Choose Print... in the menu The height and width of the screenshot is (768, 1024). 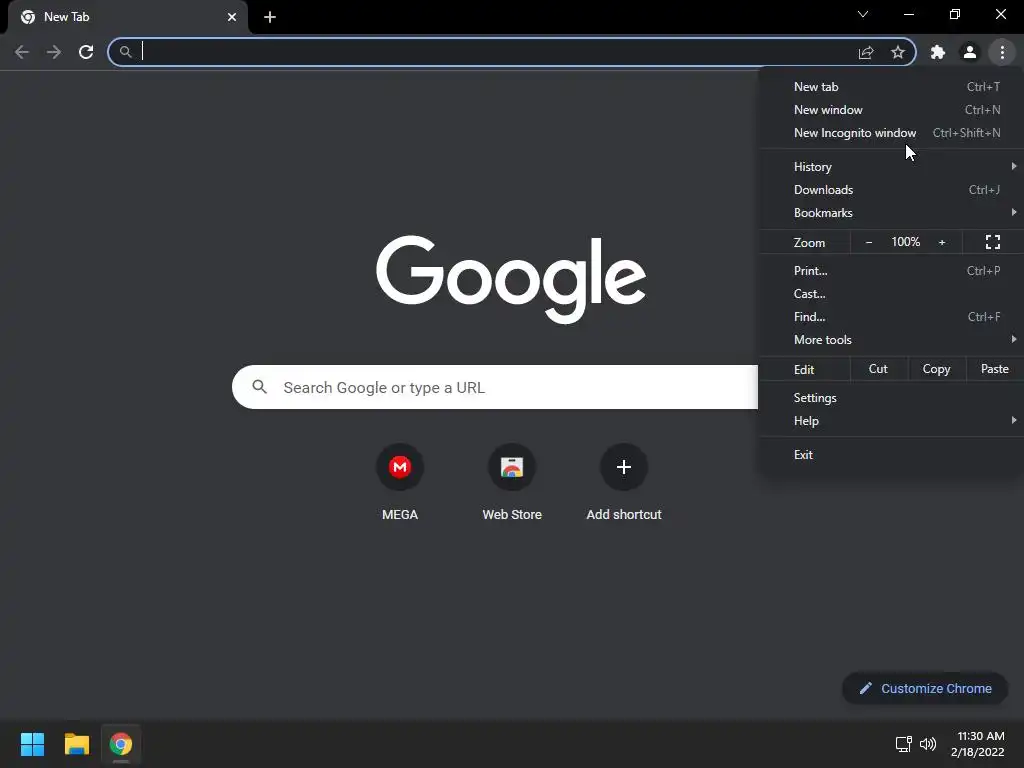(891, 270)
